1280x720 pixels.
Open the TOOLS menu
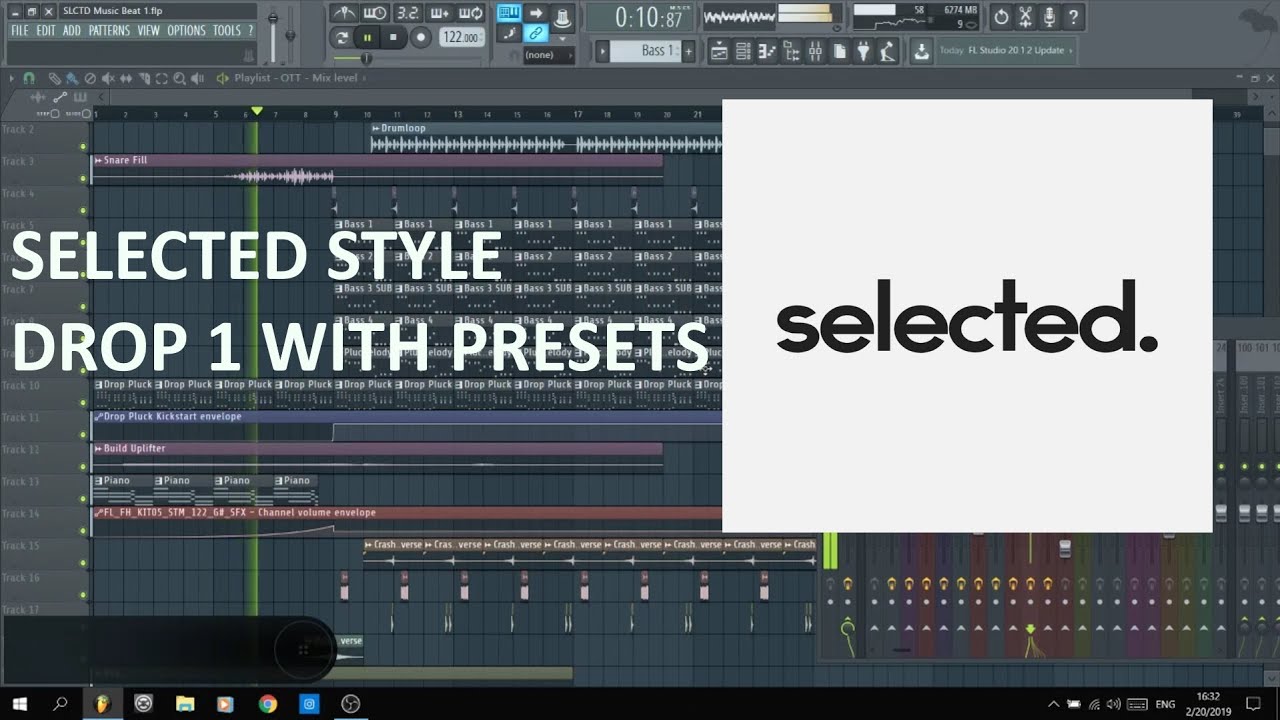(x=227, y=31)
